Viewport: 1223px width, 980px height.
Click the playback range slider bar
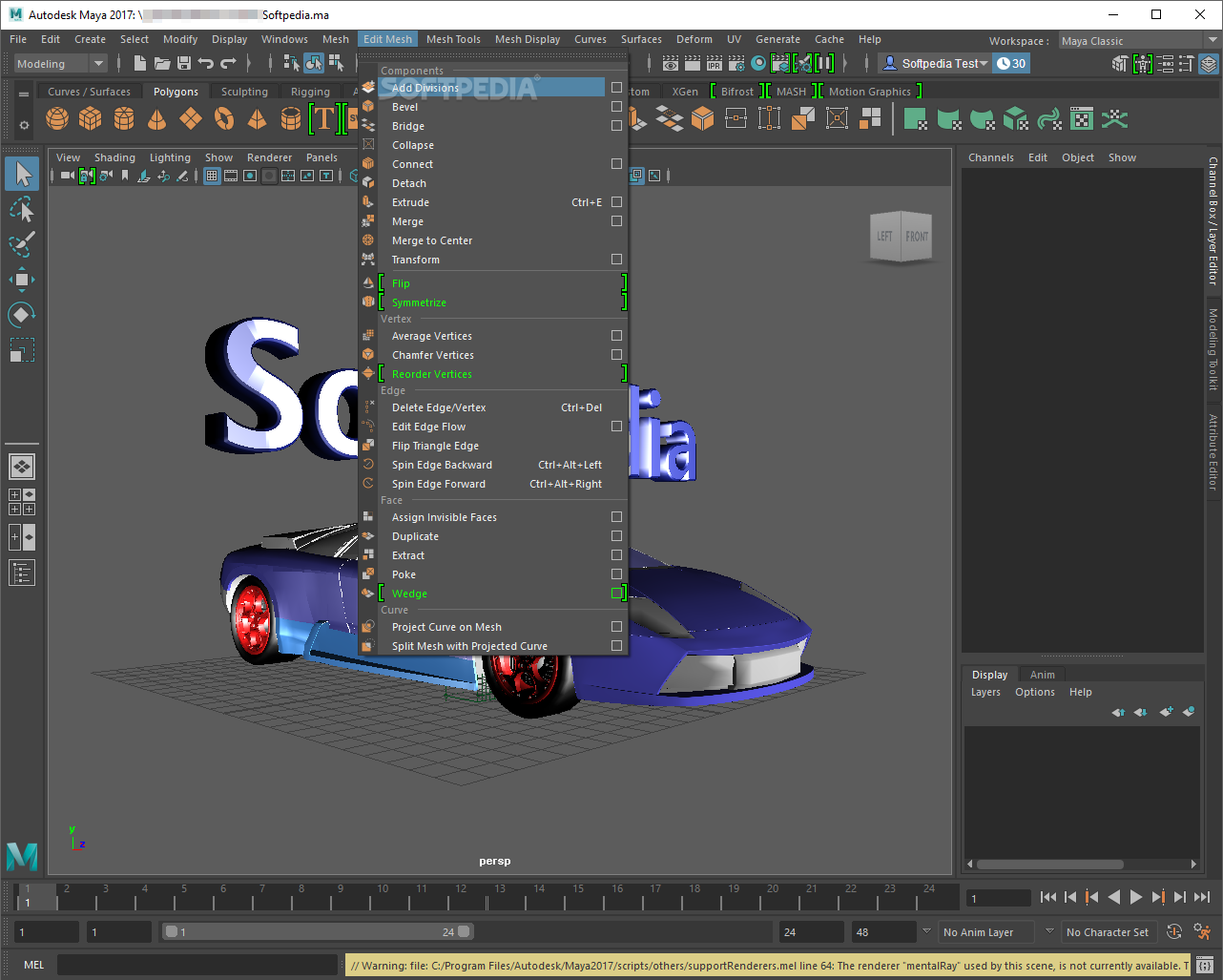[317, 931]
